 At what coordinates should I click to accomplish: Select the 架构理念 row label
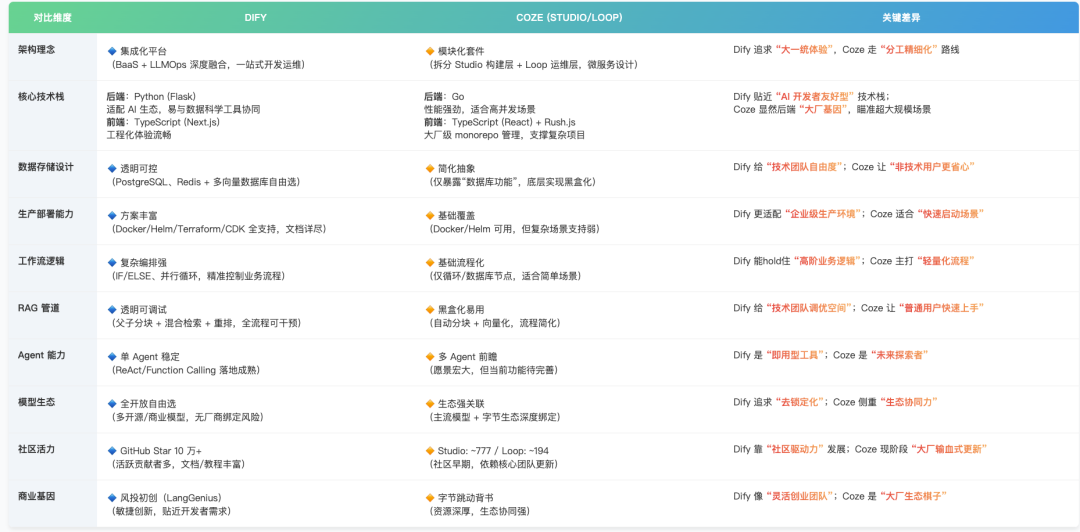tap(35, 50)
